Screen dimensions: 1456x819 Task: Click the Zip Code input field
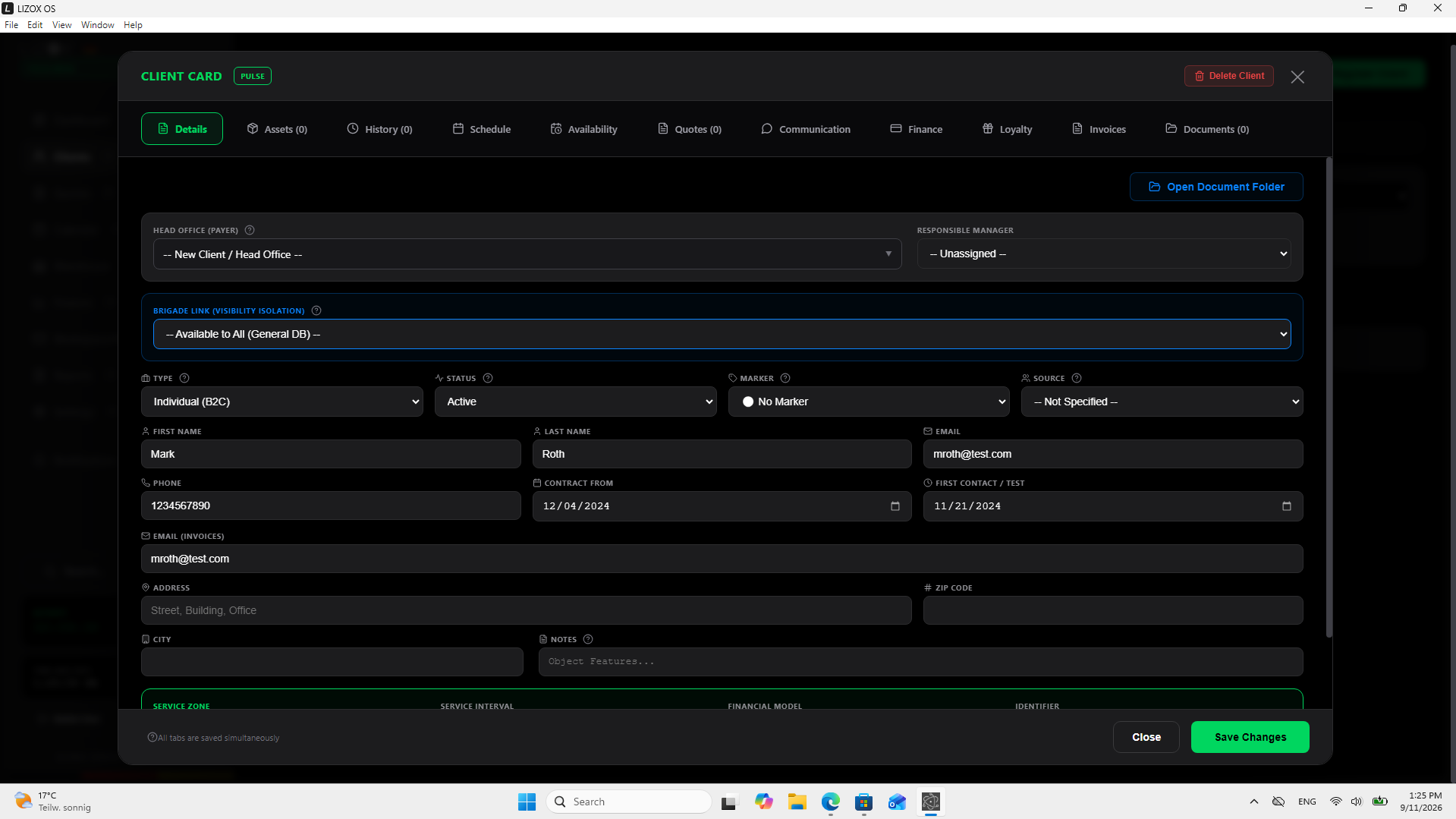(x=1113, y=610)
